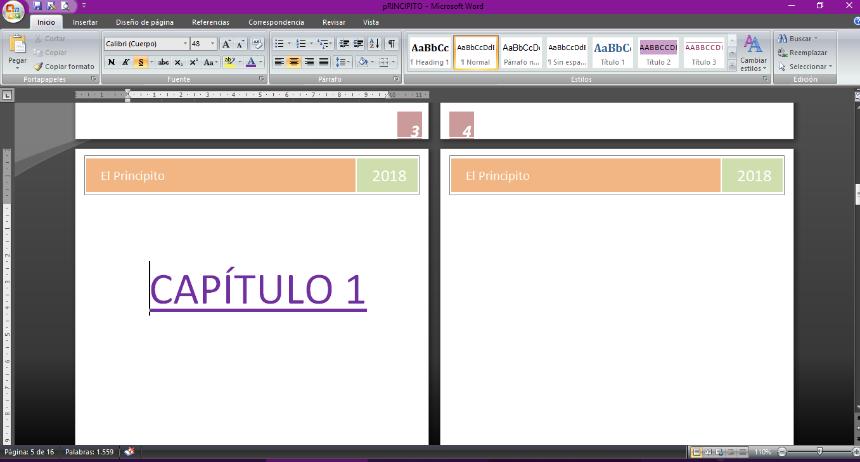Increase font size with grow icon

(x=226, y=44)
